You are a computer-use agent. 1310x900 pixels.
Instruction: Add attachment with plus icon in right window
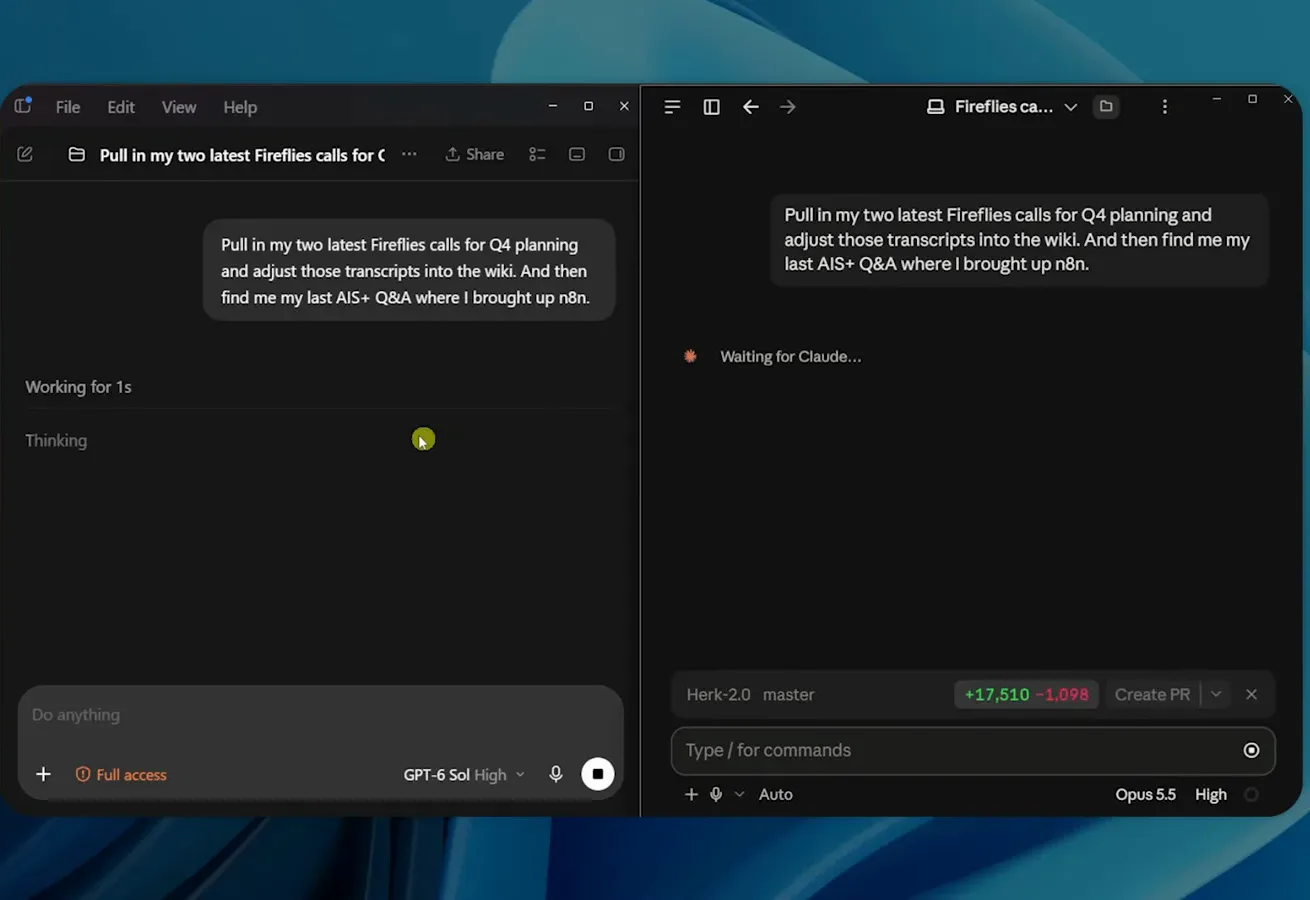click(x=691, y=794)
